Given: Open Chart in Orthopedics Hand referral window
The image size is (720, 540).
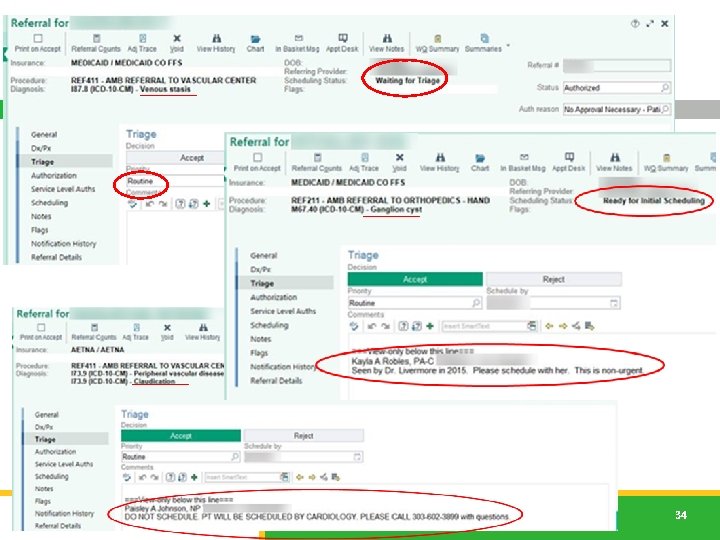Looking at the screenshot, I should (x=480, y=163).
